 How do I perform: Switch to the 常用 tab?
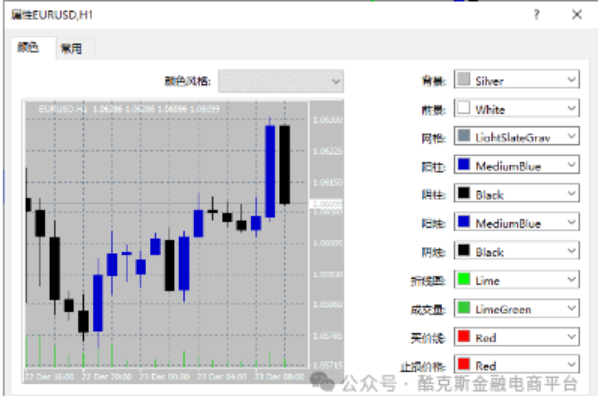click(x=71, y=48)
